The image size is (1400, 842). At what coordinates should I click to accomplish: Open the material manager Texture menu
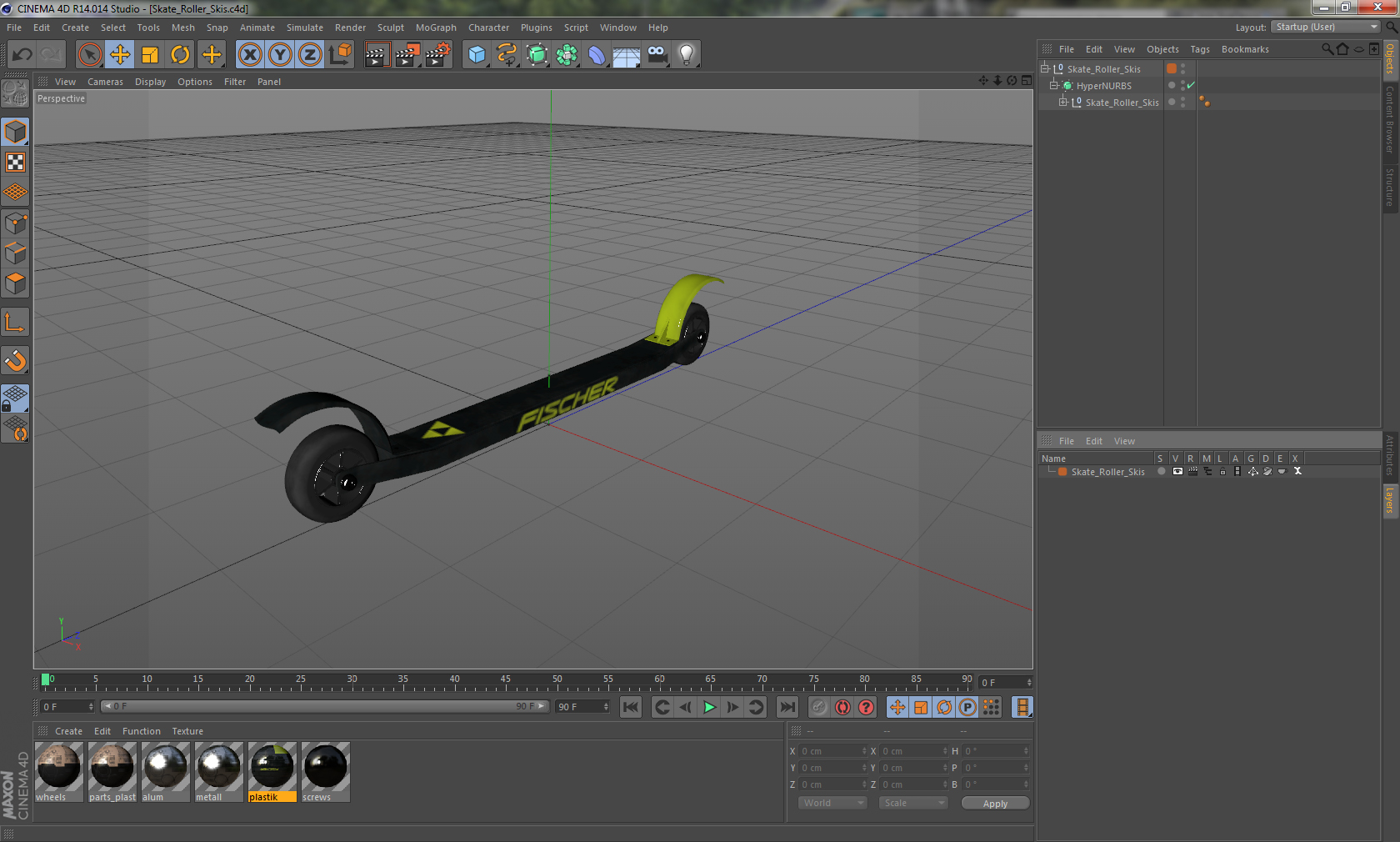[187, 731]
